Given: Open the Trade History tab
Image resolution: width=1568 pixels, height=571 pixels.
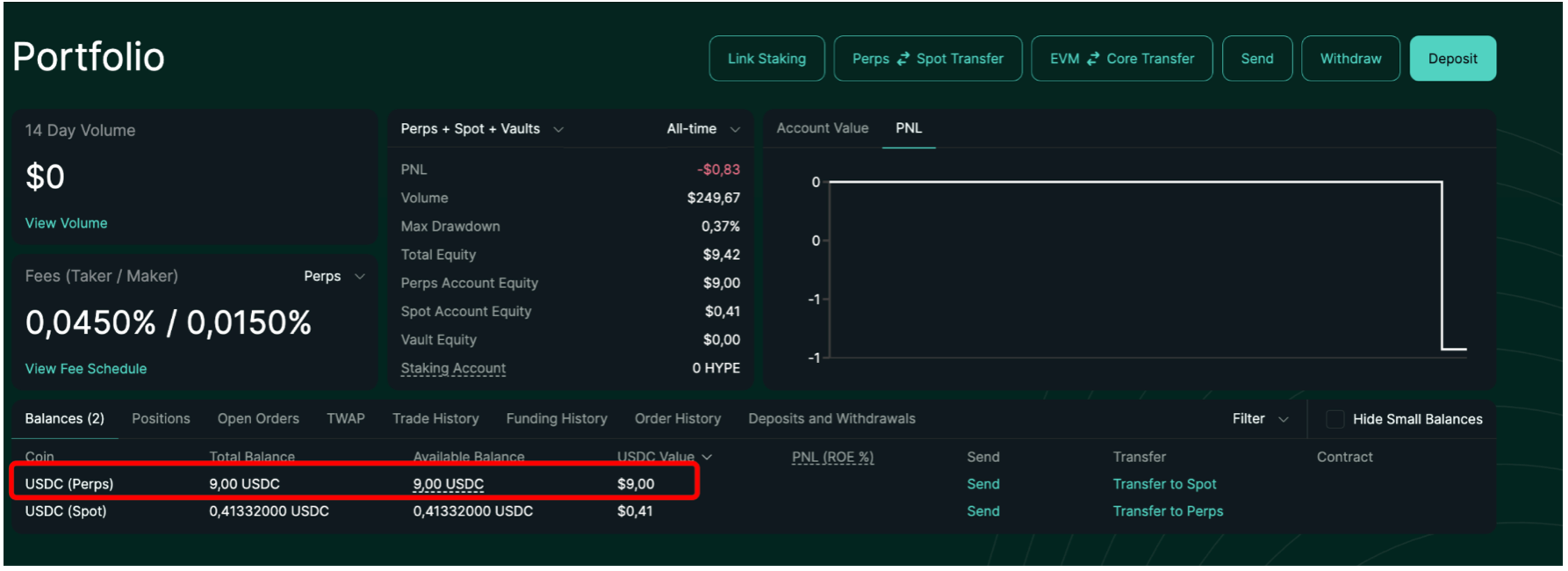Looking at the screenshot, I should [x=435, y=419].
